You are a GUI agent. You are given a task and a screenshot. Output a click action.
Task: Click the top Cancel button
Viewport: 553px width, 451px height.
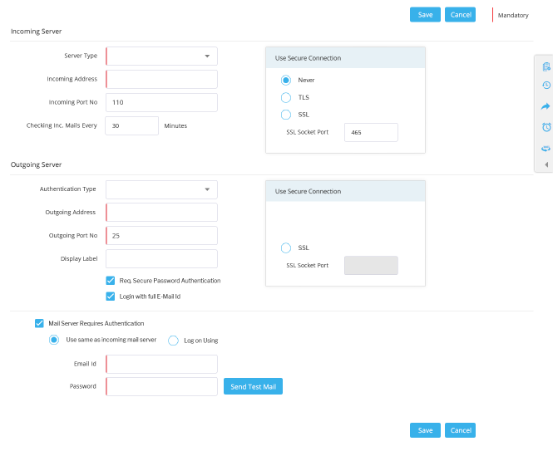point(460,14)
